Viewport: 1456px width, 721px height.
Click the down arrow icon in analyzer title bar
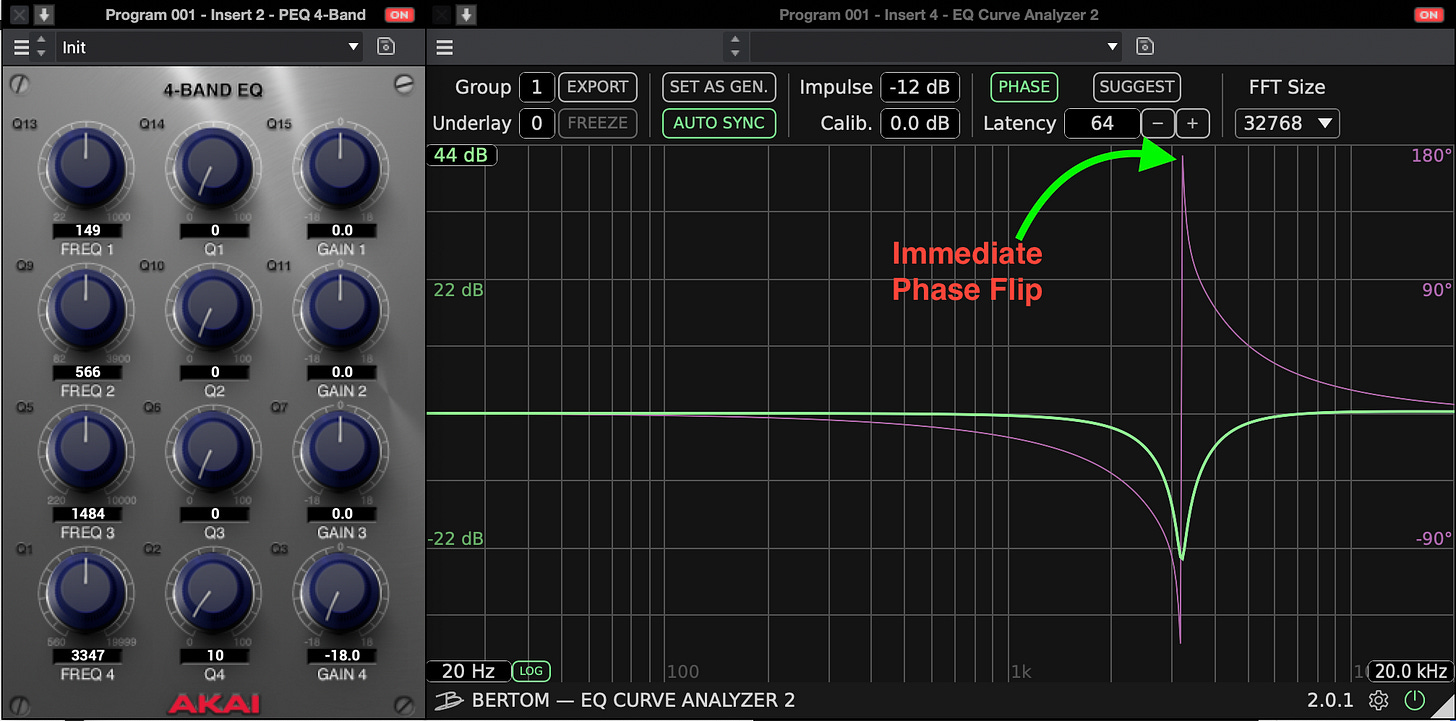(x=466, y=15)
